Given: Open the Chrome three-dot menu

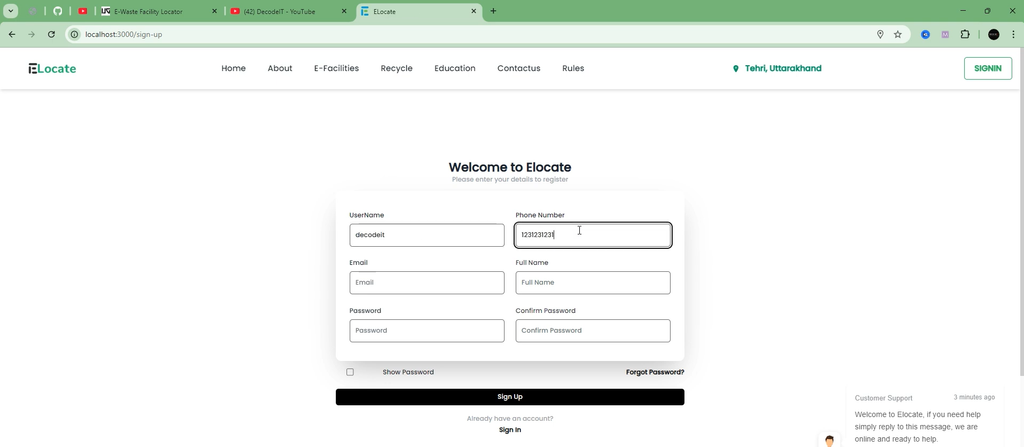Looking at the screenshot, I should pos(1014,34).
